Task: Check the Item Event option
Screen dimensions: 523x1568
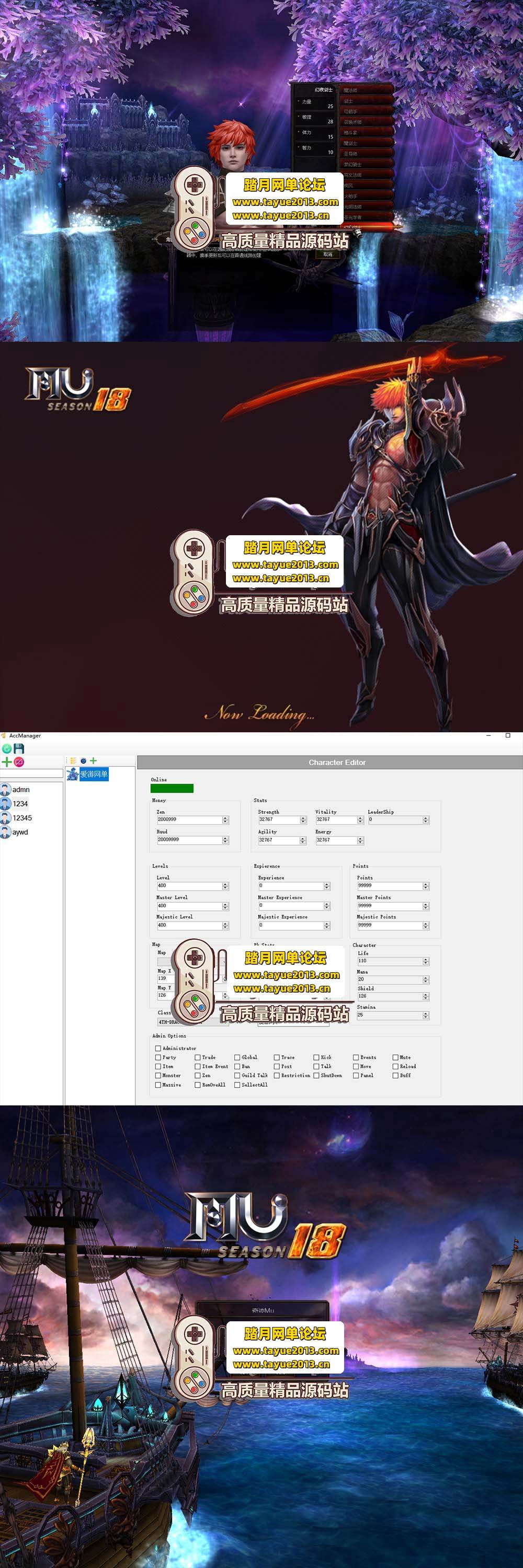Action: point(197,1066)
